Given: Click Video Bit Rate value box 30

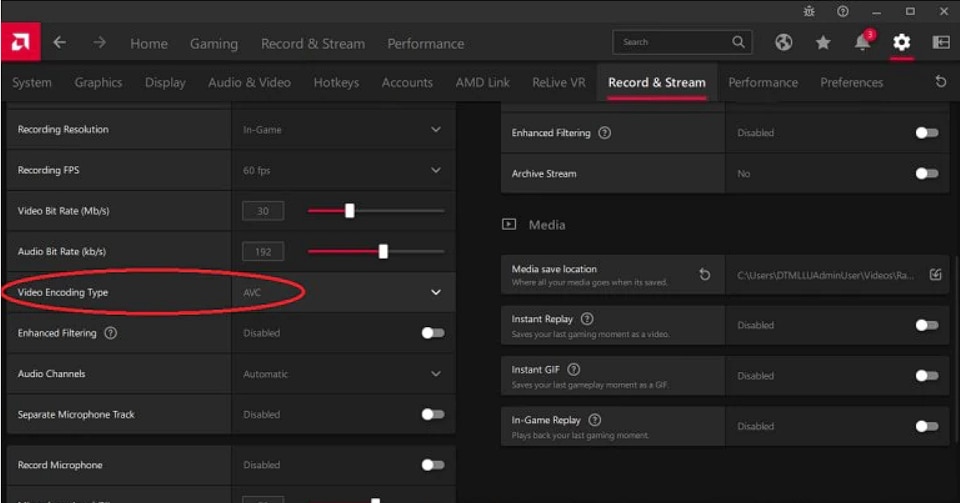Looking at the screenshot, I should (x=263, y=211).
